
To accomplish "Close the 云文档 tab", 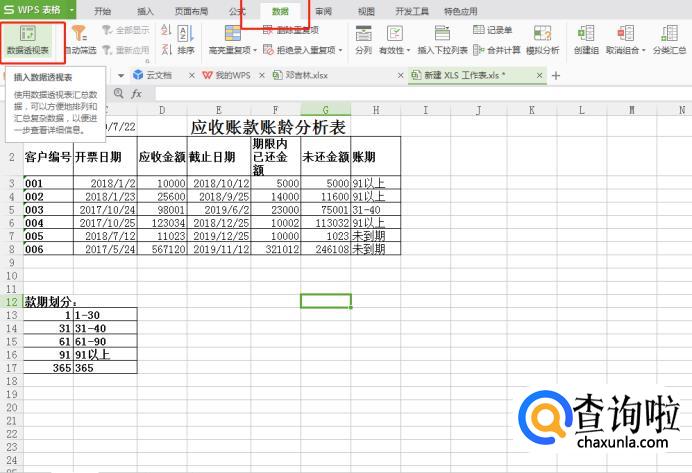I will [x=192, y=75].
